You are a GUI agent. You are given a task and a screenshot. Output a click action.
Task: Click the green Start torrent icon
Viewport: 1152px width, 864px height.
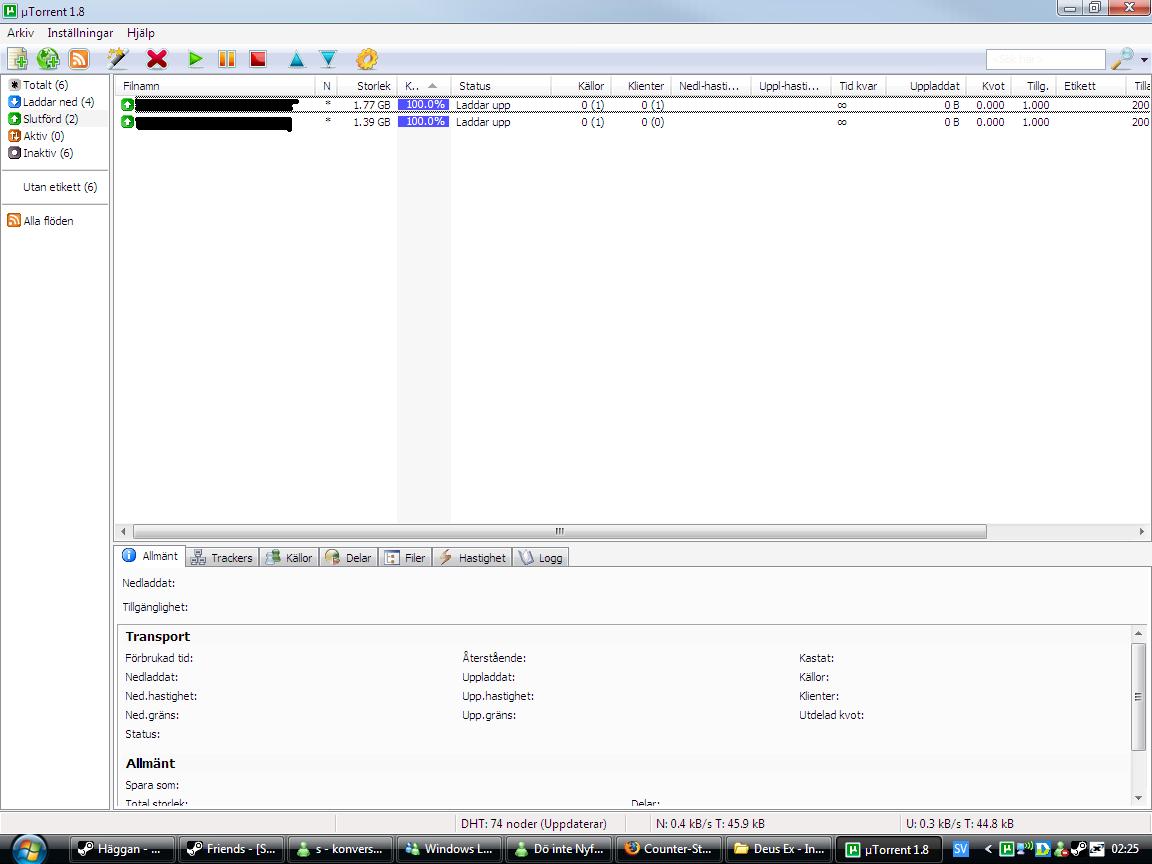coord(195,59)
